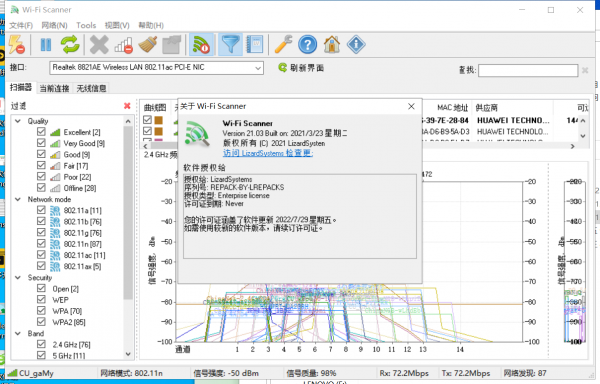Pause scanning with the pause icon
This screenshot has width=600, height=384.
click(x=46, y=45)
